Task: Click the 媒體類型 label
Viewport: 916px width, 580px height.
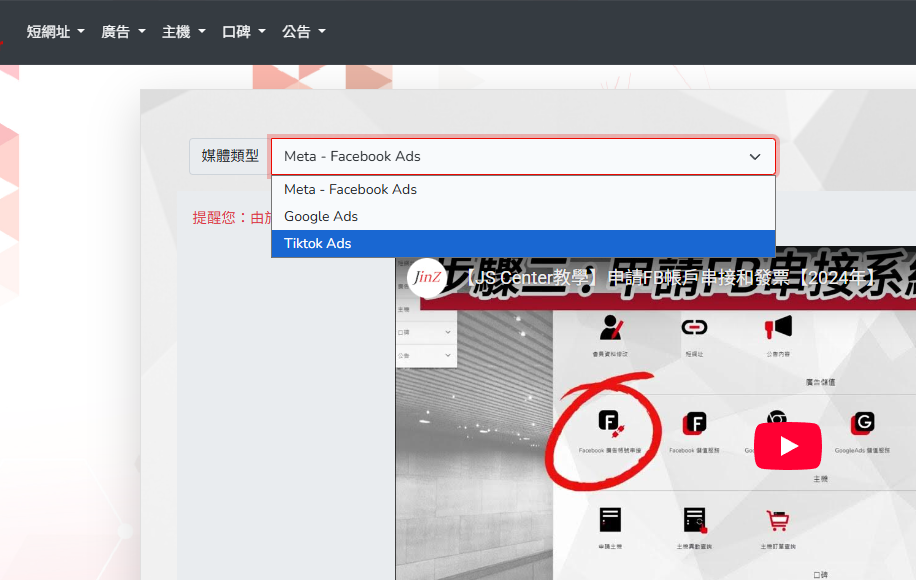Action: click(x=230, y=156)
